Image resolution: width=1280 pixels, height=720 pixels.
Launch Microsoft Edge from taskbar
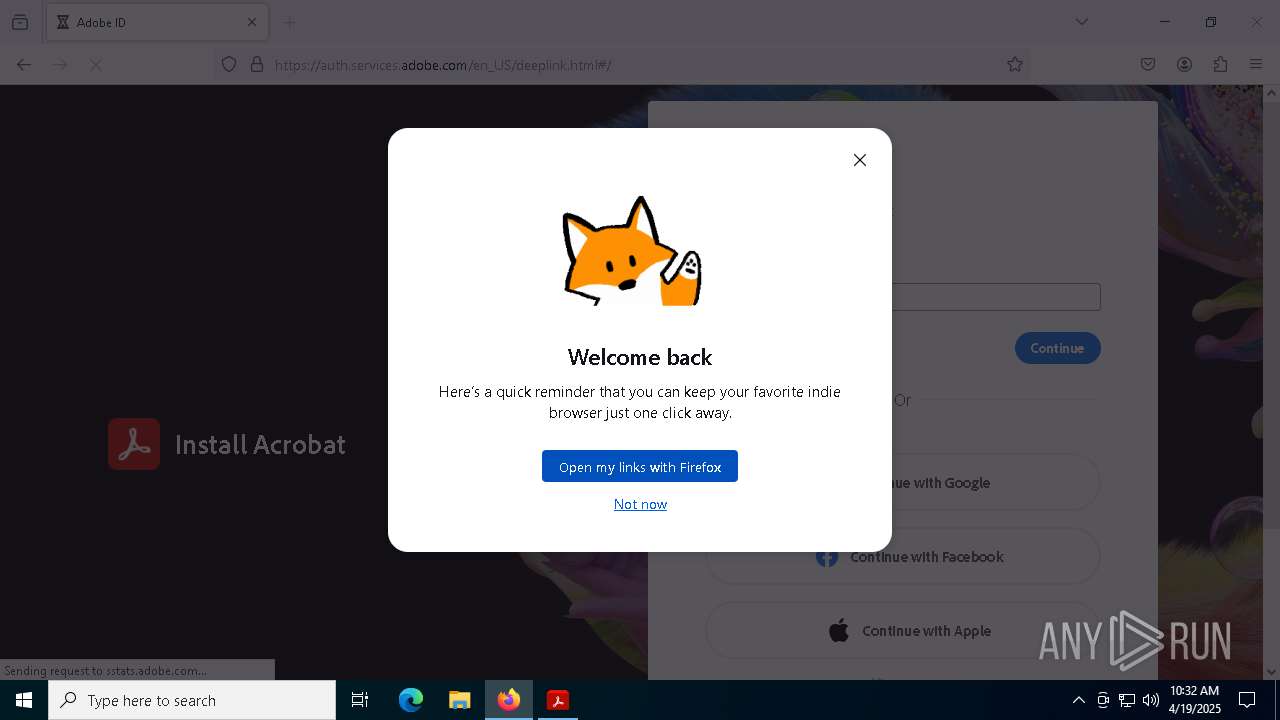point(411,700)
